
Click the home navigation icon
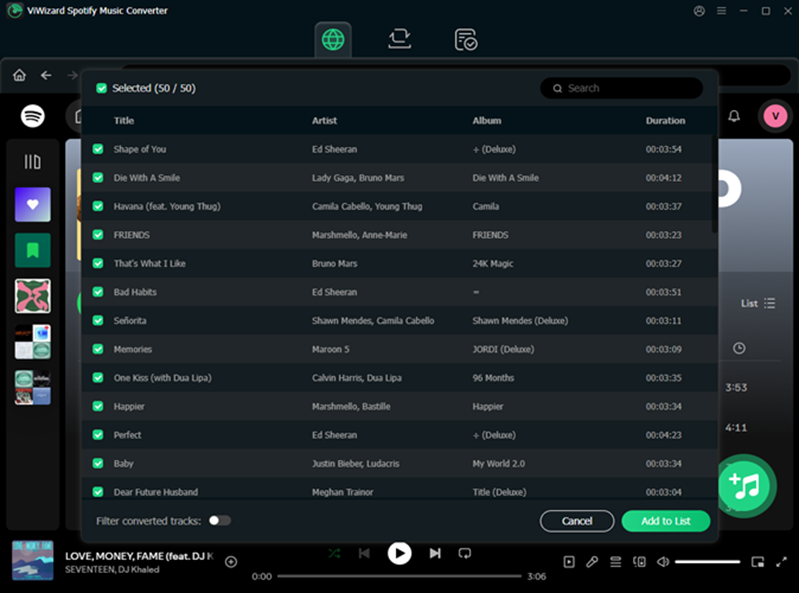(19, 75)
